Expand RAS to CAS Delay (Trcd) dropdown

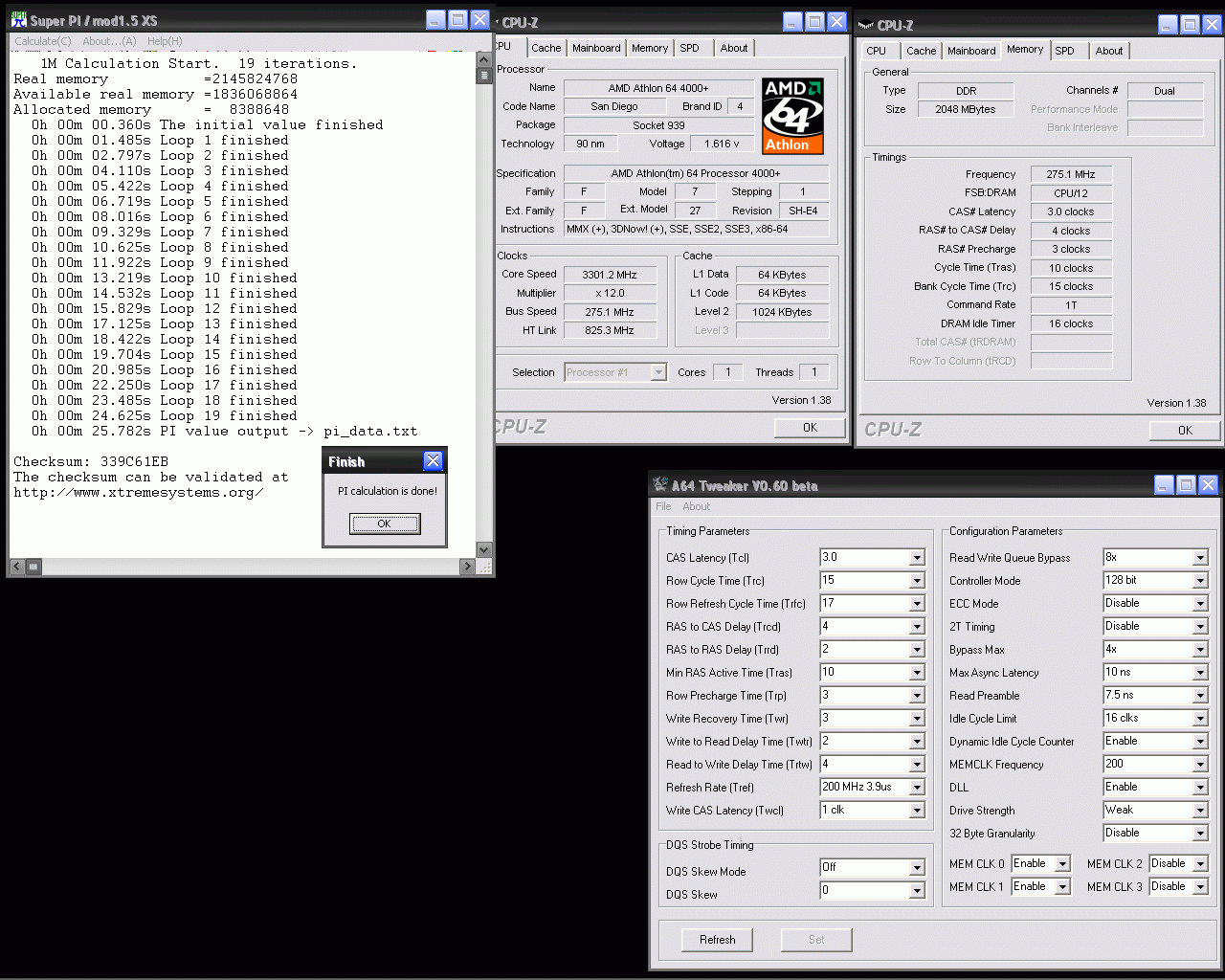(916, 627)
